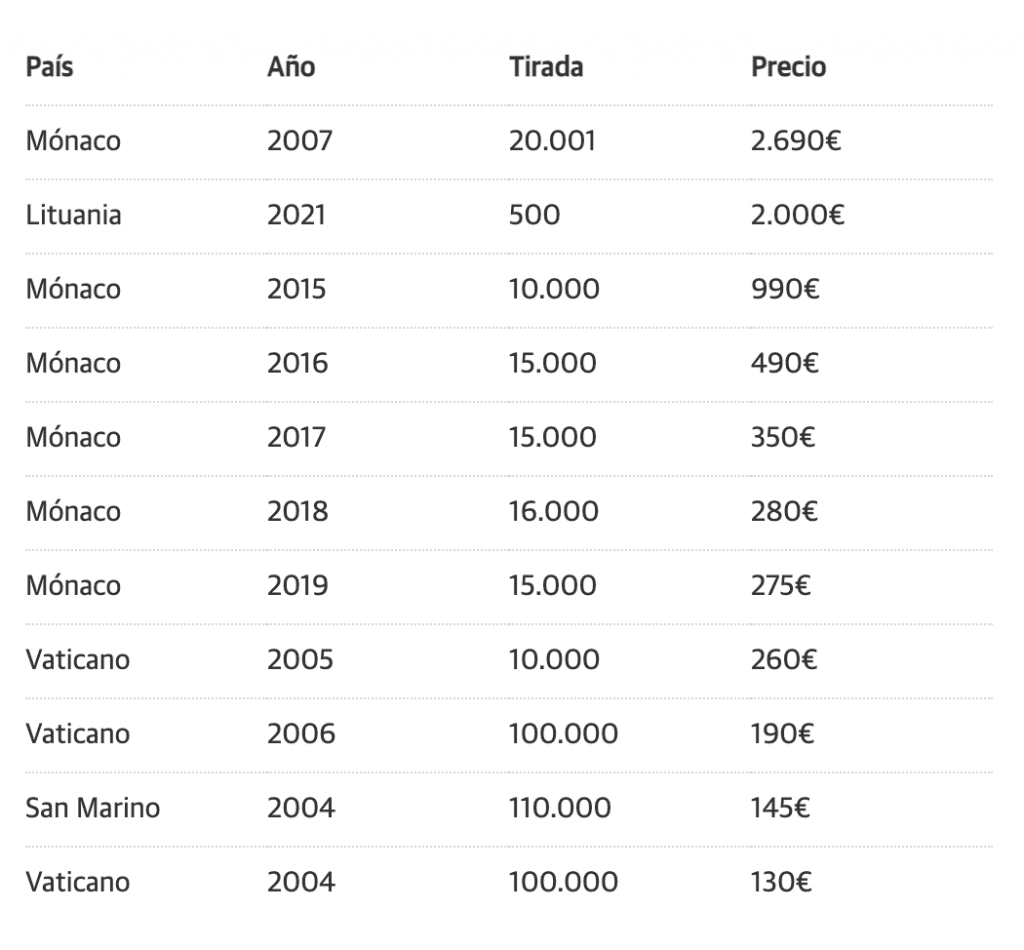Click the 110.000 tirada value
Image resolution: width=1024 pixels, height=950 pixels.
pos(560,808)
